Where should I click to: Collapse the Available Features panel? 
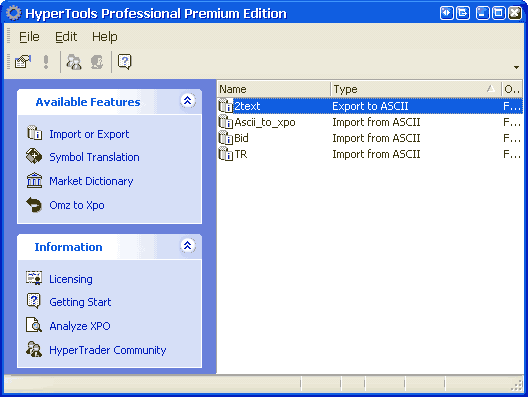point(188,100)
